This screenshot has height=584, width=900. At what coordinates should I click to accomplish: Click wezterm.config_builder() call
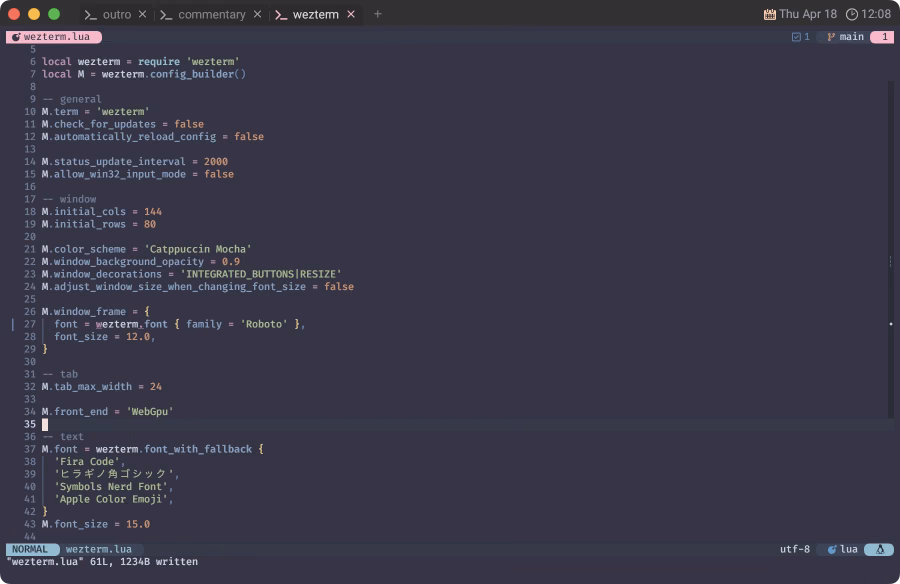(173, 74)
